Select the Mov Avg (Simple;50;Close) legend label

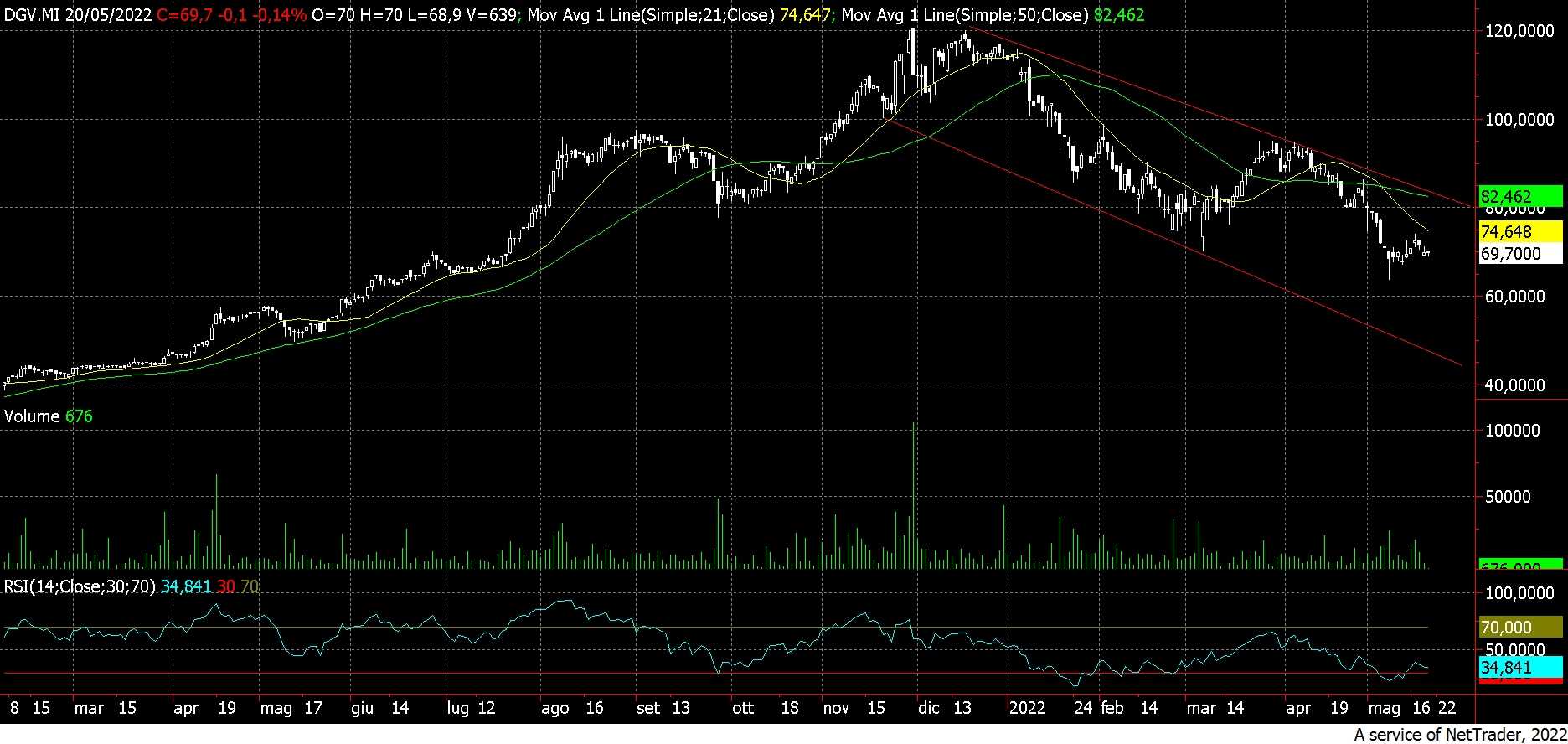tap(964, 15)
